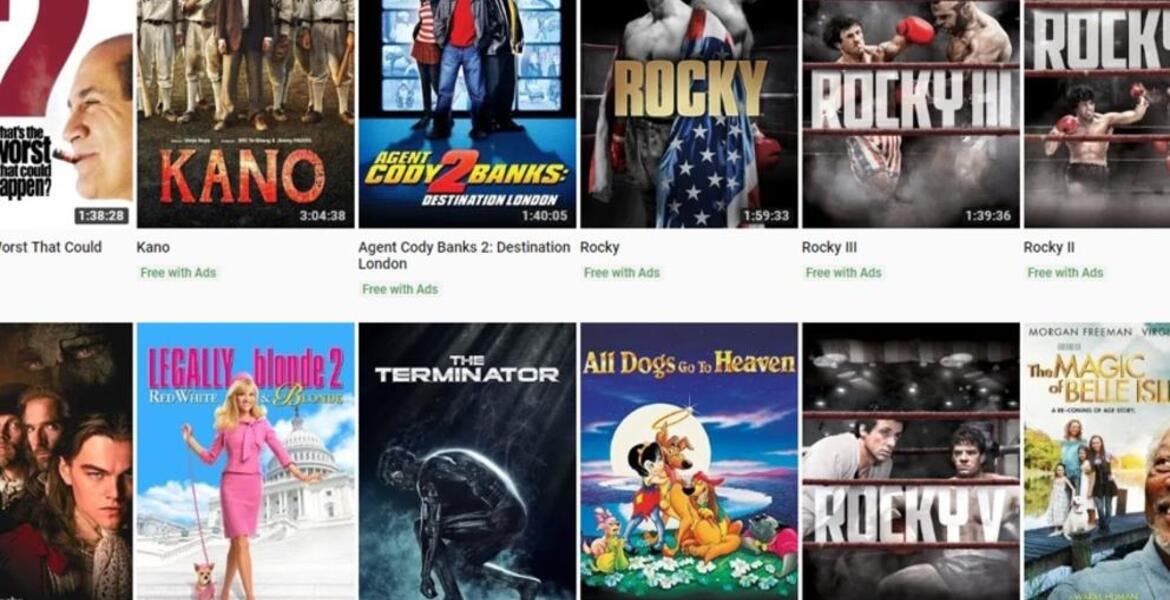1170x600 pixels.
Task: Open the Rocky III poster thumbnail
Action: click(x=910, y=113)
